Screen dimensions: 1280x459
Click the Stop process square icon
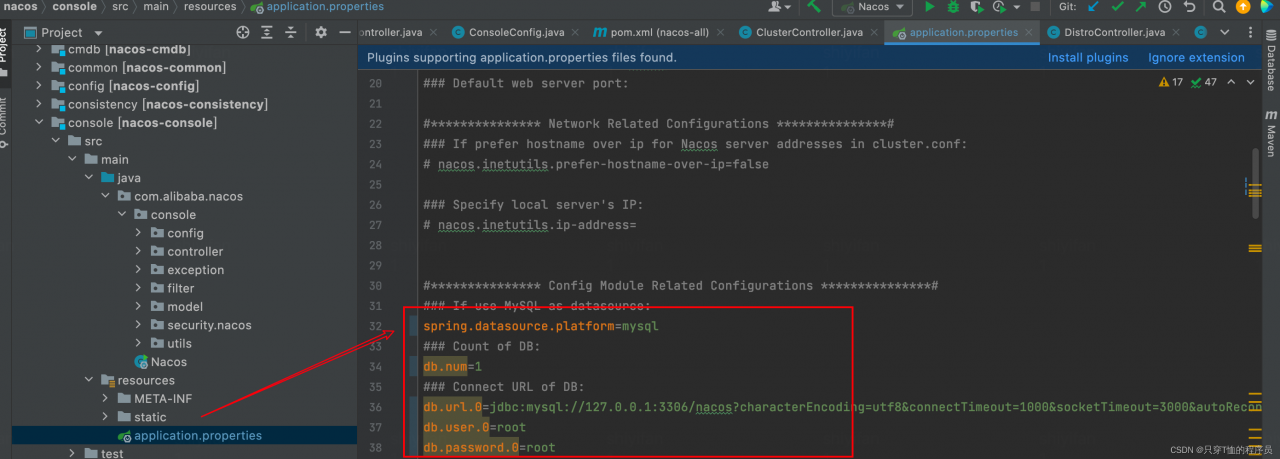(x=1034, y=6)
